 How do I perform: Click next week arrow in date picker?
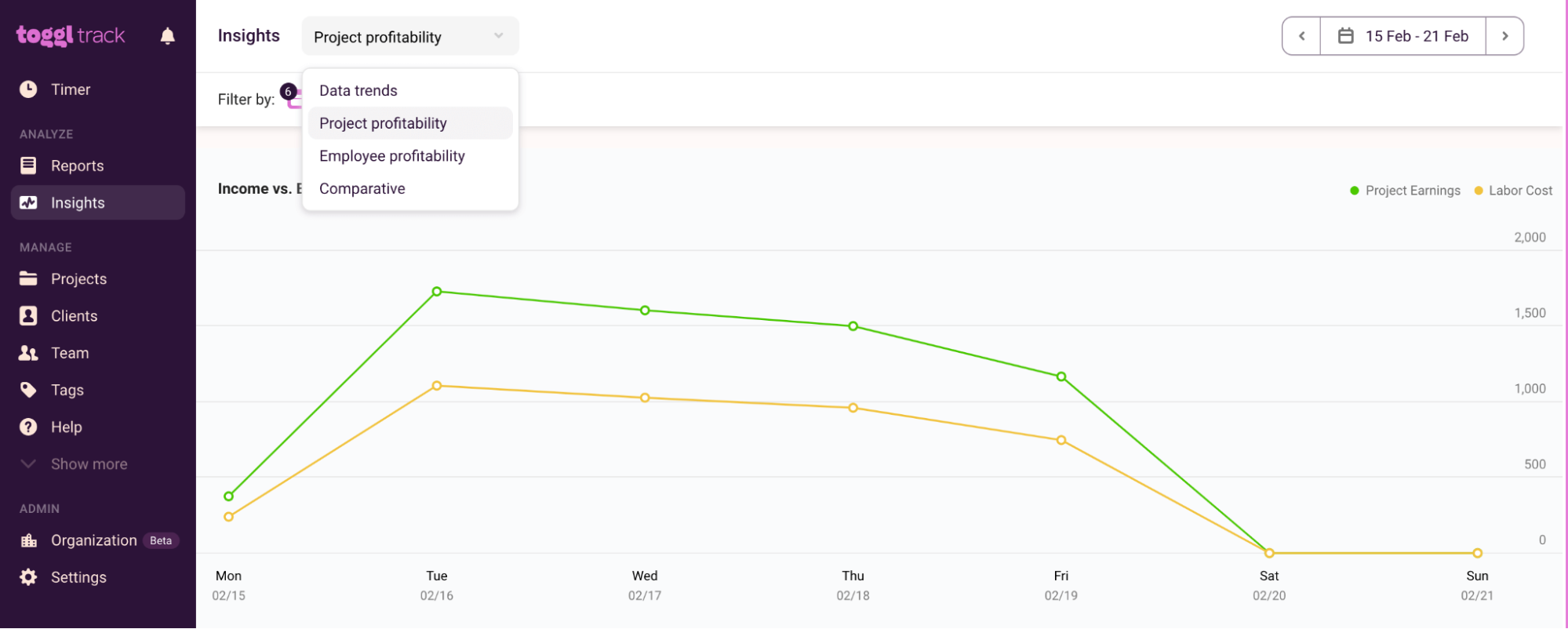coord(1504,35)
